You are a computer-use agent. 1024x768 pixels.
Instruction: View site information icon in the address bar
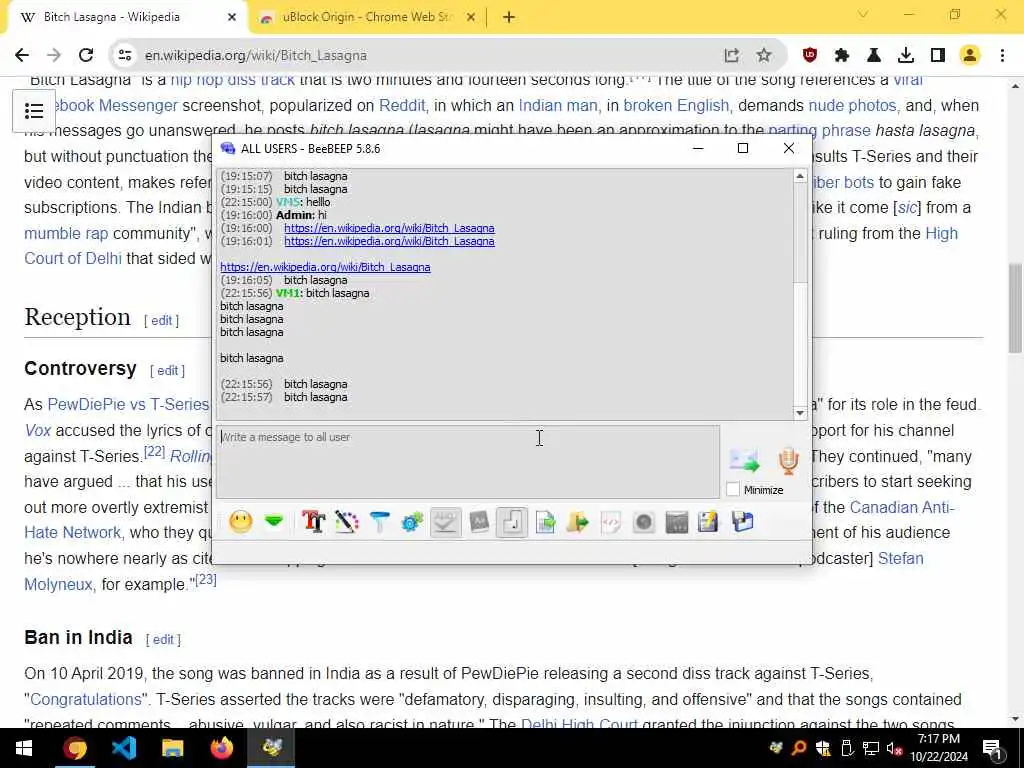125,56
